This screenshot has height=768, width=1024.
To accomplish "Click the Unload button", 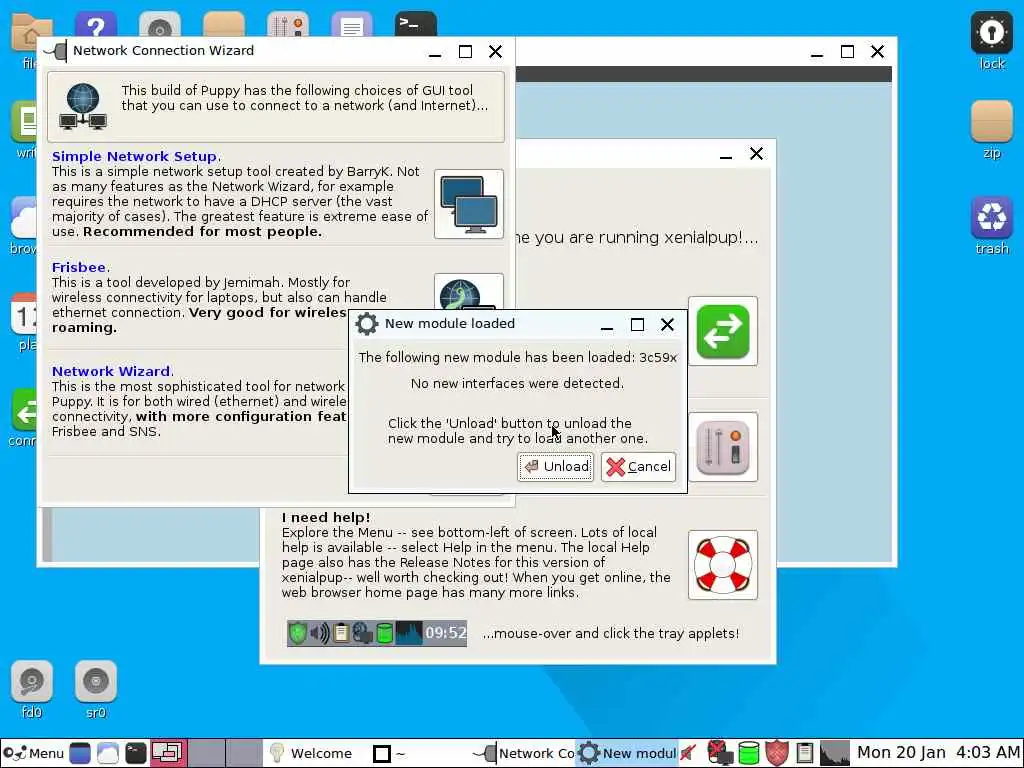I will (x=556, y=466).
